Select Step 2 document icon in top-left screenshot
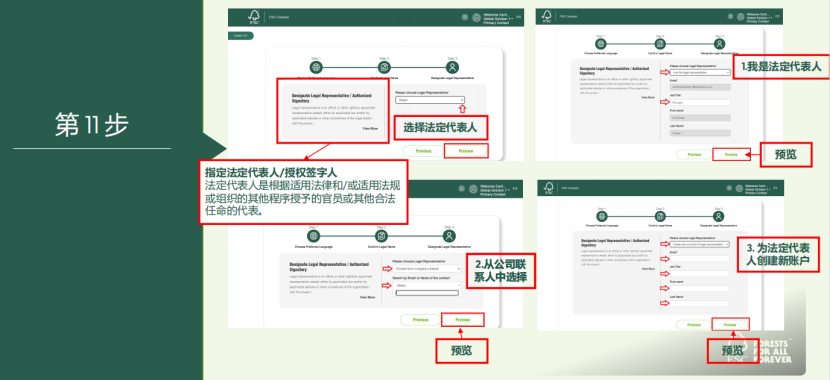This screenshot has height=380, width=830. [384, 67]
